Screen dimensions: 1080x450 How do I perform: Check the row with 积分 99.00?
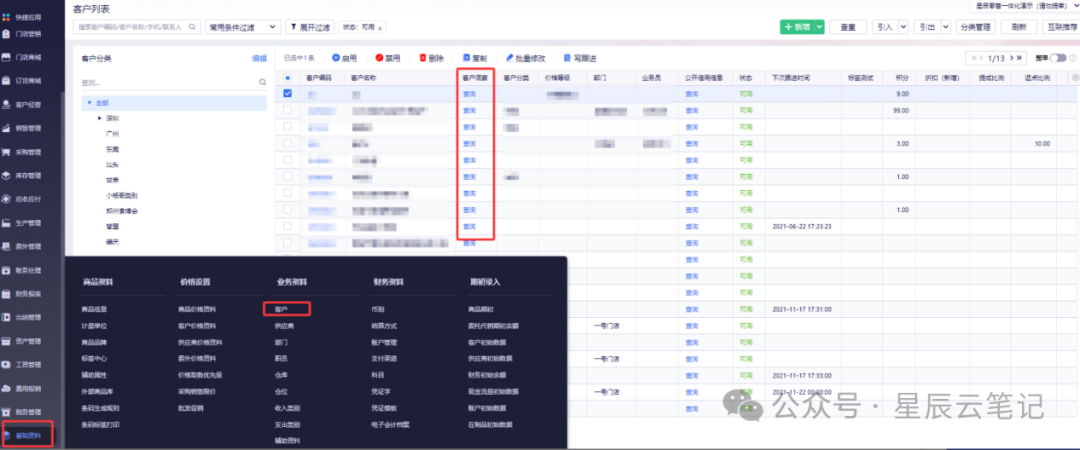tap(287, 110)
